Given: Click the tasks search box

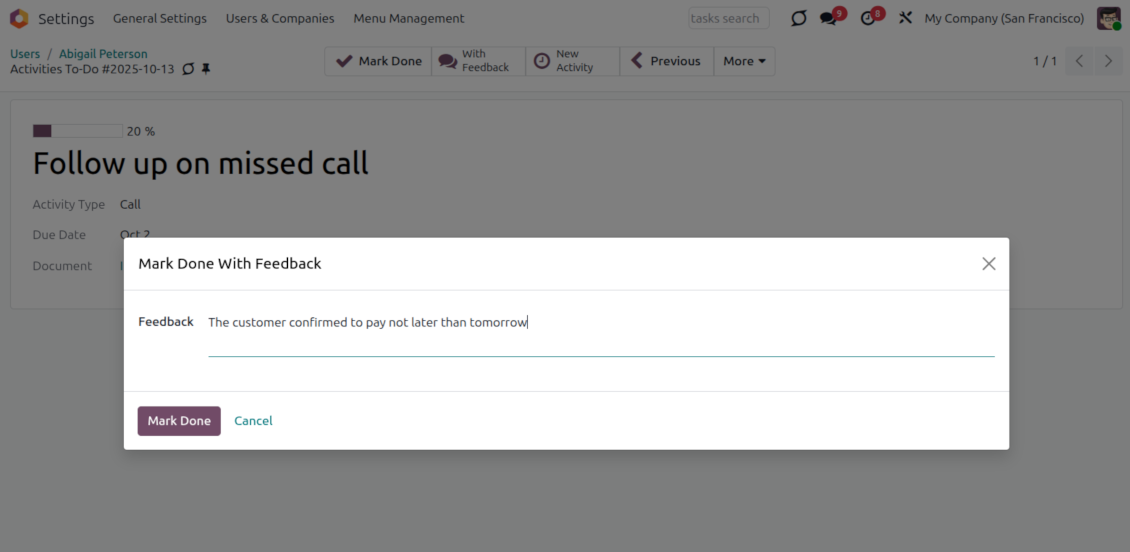Looking at the screenshot, I should [x=729, y=18].
